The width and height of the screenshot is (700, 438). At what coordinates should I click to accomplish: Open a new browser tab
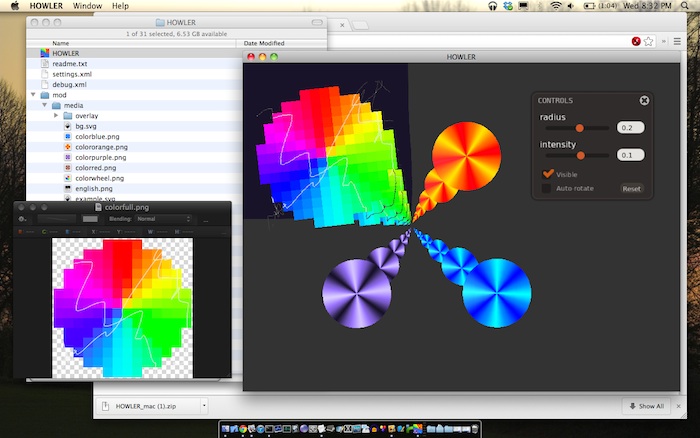[x=360, y=25]
